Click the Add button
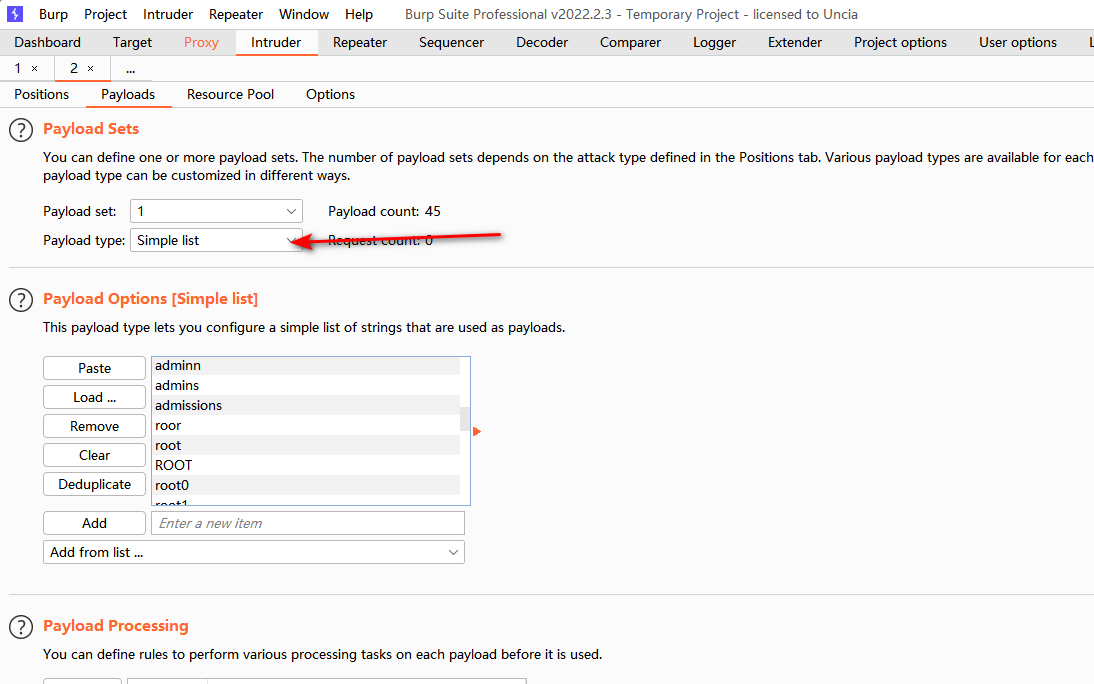The image size is (1094, 684). pyautogui.click(x=94, y=523)
